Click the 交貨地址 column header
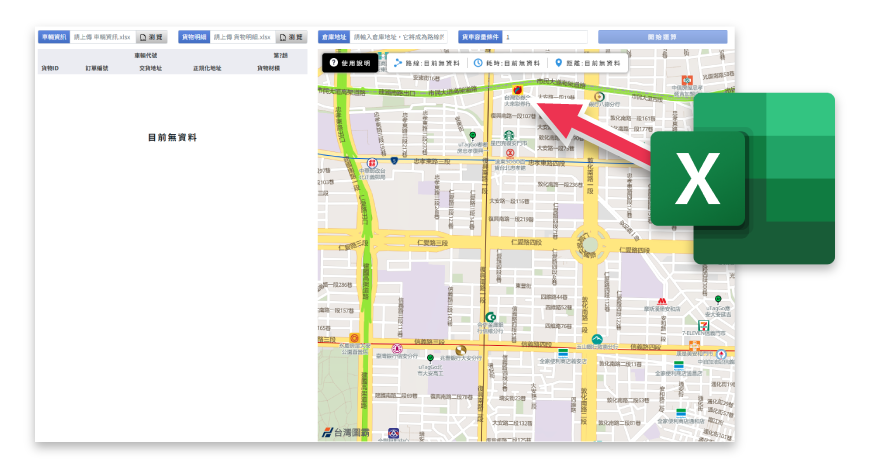The width and height of the screenshot is (870, 470). 150,68
